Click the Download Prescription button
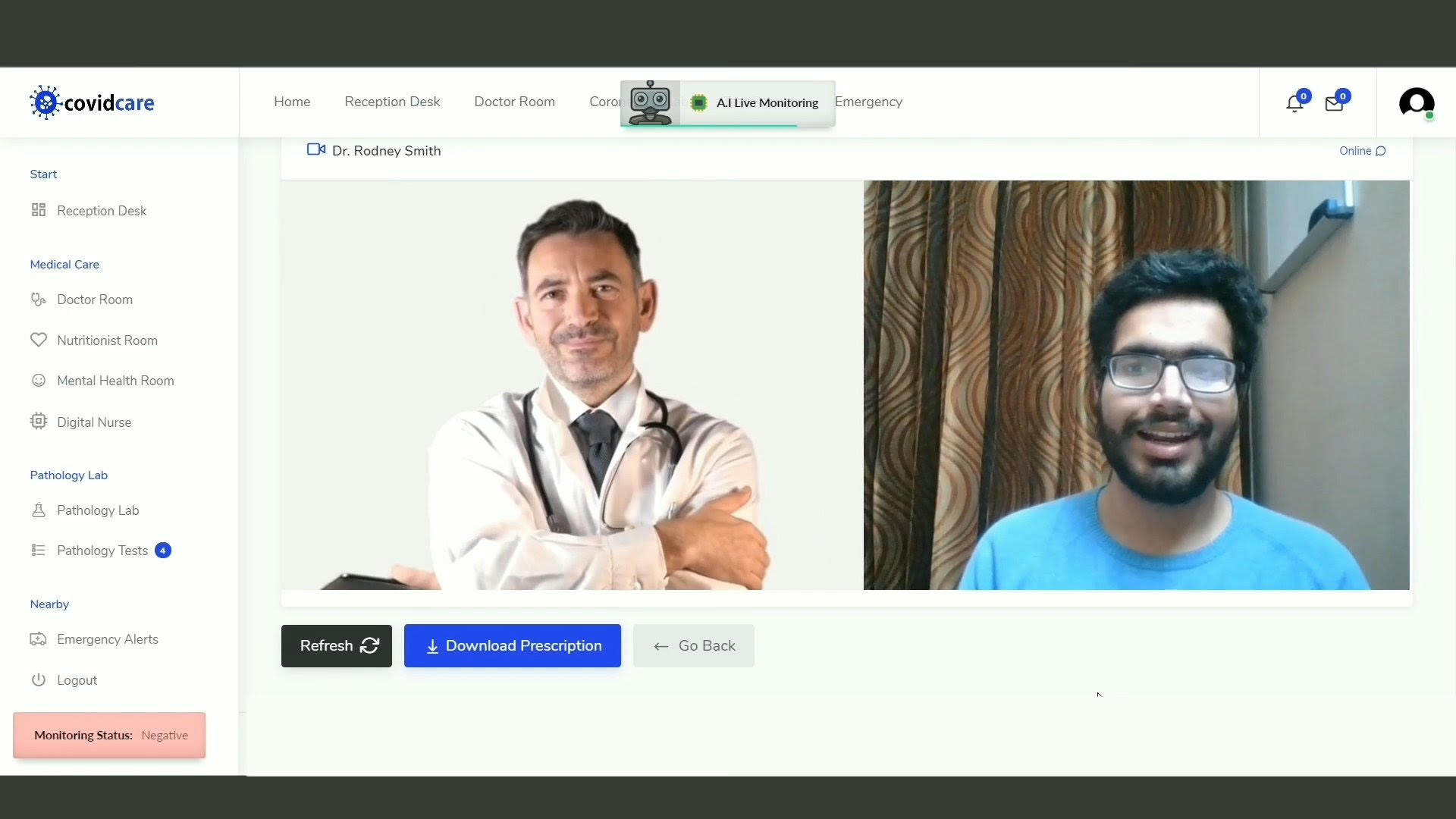This screenshot has width=1456, height=819. pos(513,645)
